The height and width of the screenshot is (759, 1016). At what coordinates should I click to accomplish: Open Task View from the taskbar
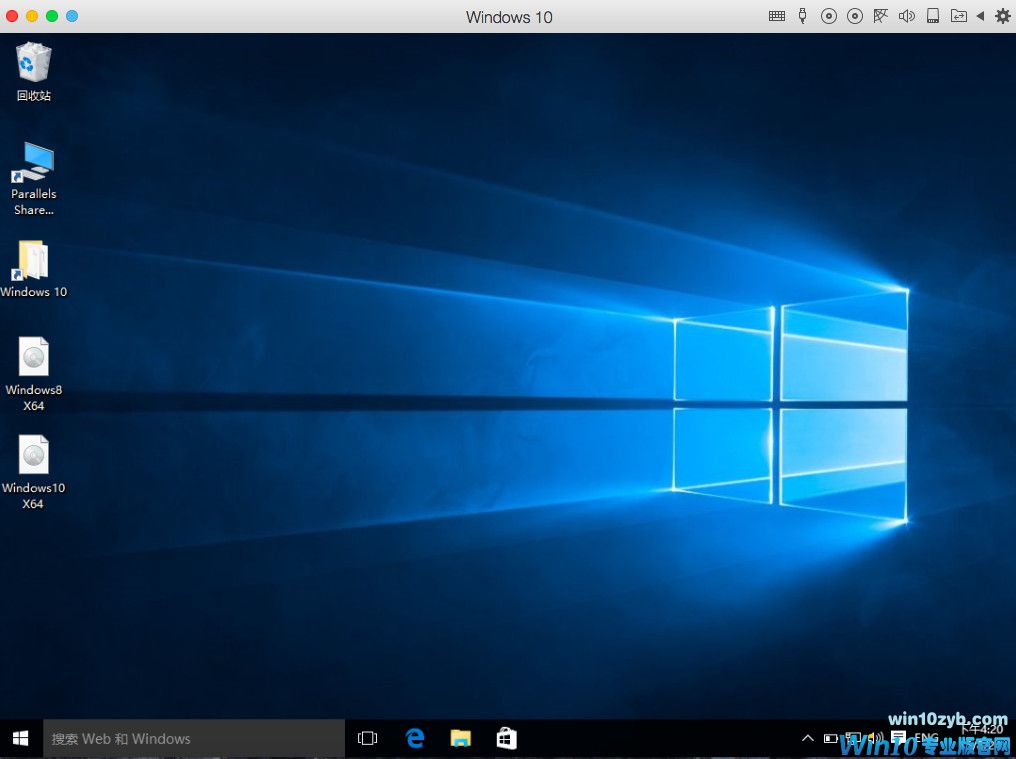[368, 739]
